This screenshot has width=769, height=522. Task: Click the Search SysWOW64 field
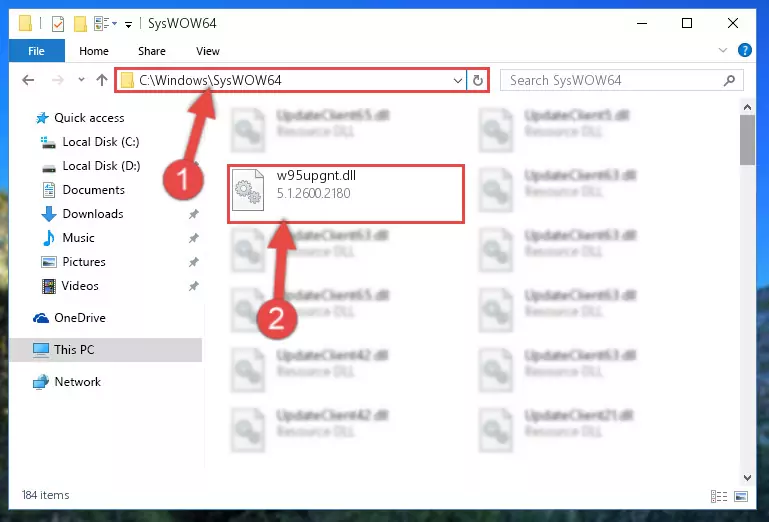pyautogui.click(x=621, y=80)
